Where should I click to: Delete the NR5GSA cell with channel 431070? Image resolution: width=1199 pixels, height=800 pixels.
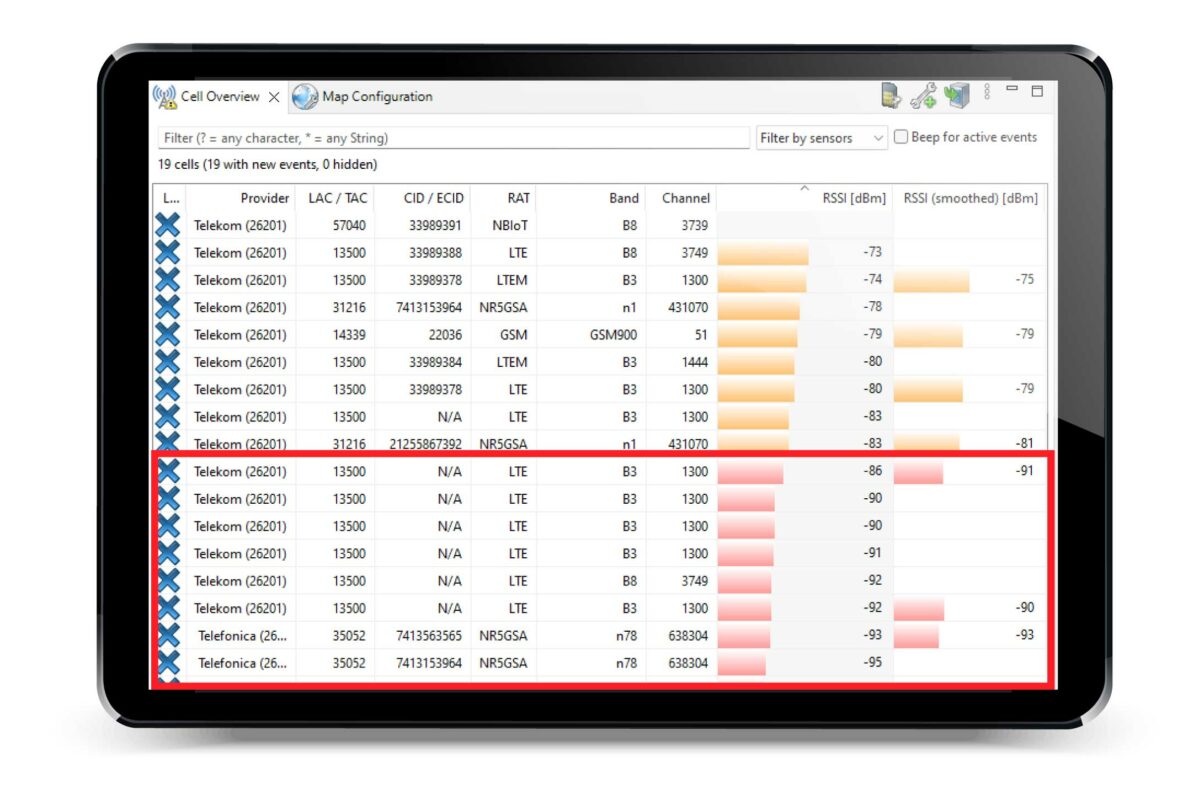tap(167, 307)
